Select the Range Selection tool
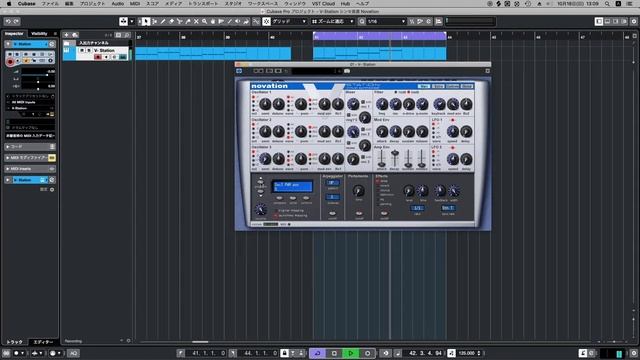 (x=154, y=21)
